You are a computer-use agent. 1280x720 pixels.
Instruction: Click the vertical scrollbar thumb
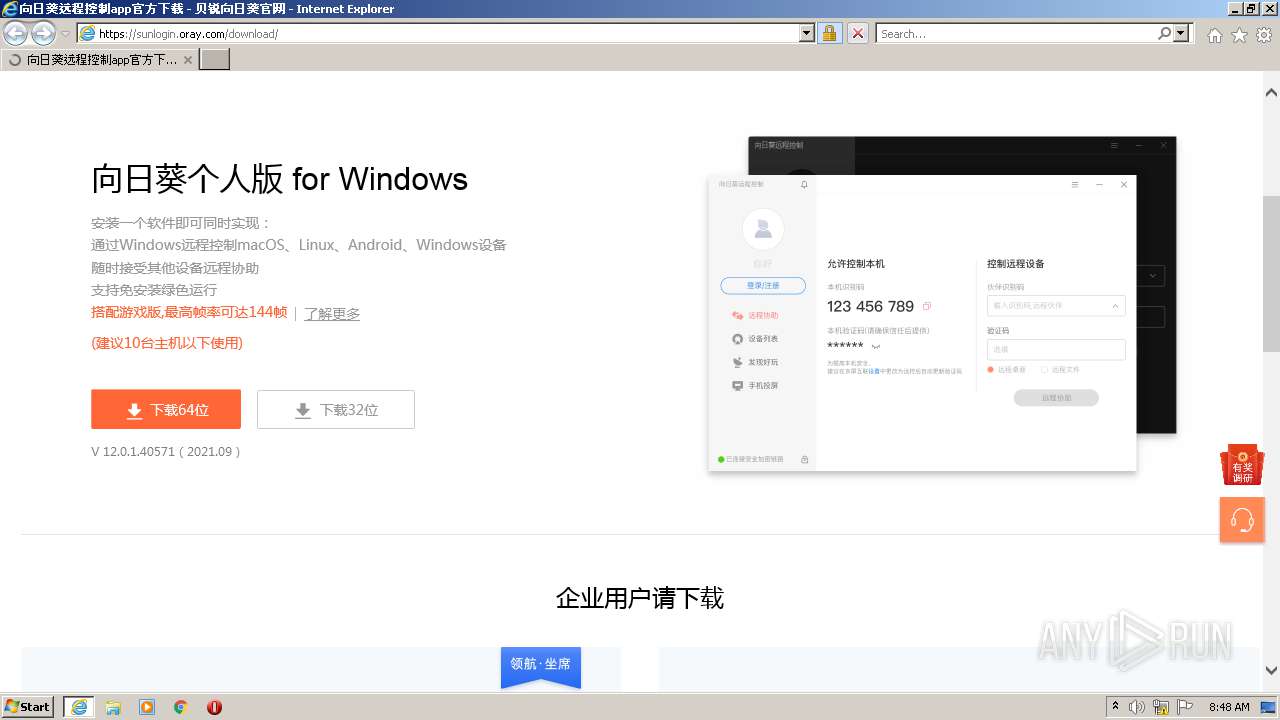coord(1271,273)
